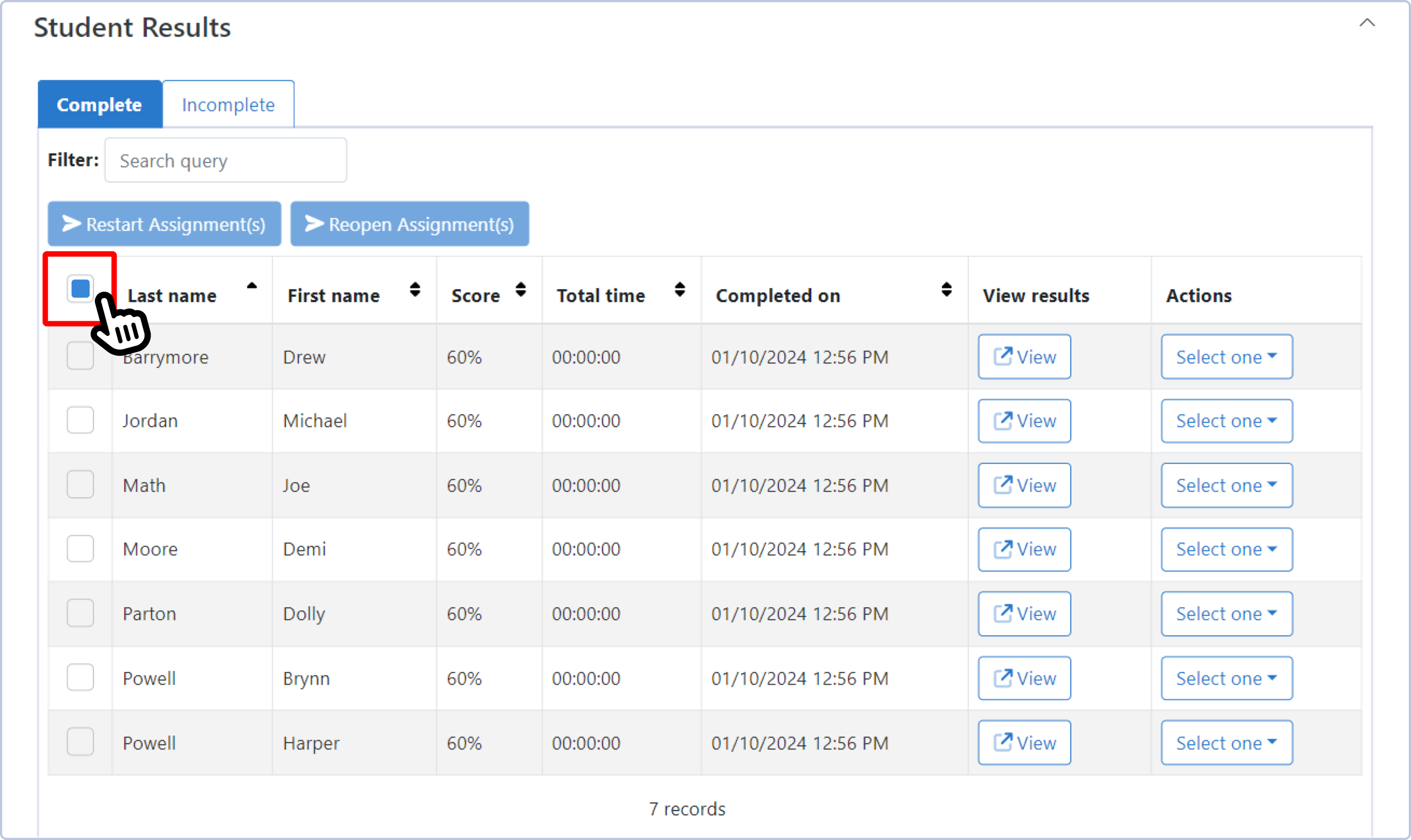Collapse the Student Results panel
Screen dimensions: 1411x840
pyautogui.click(x=1367, y=23)
